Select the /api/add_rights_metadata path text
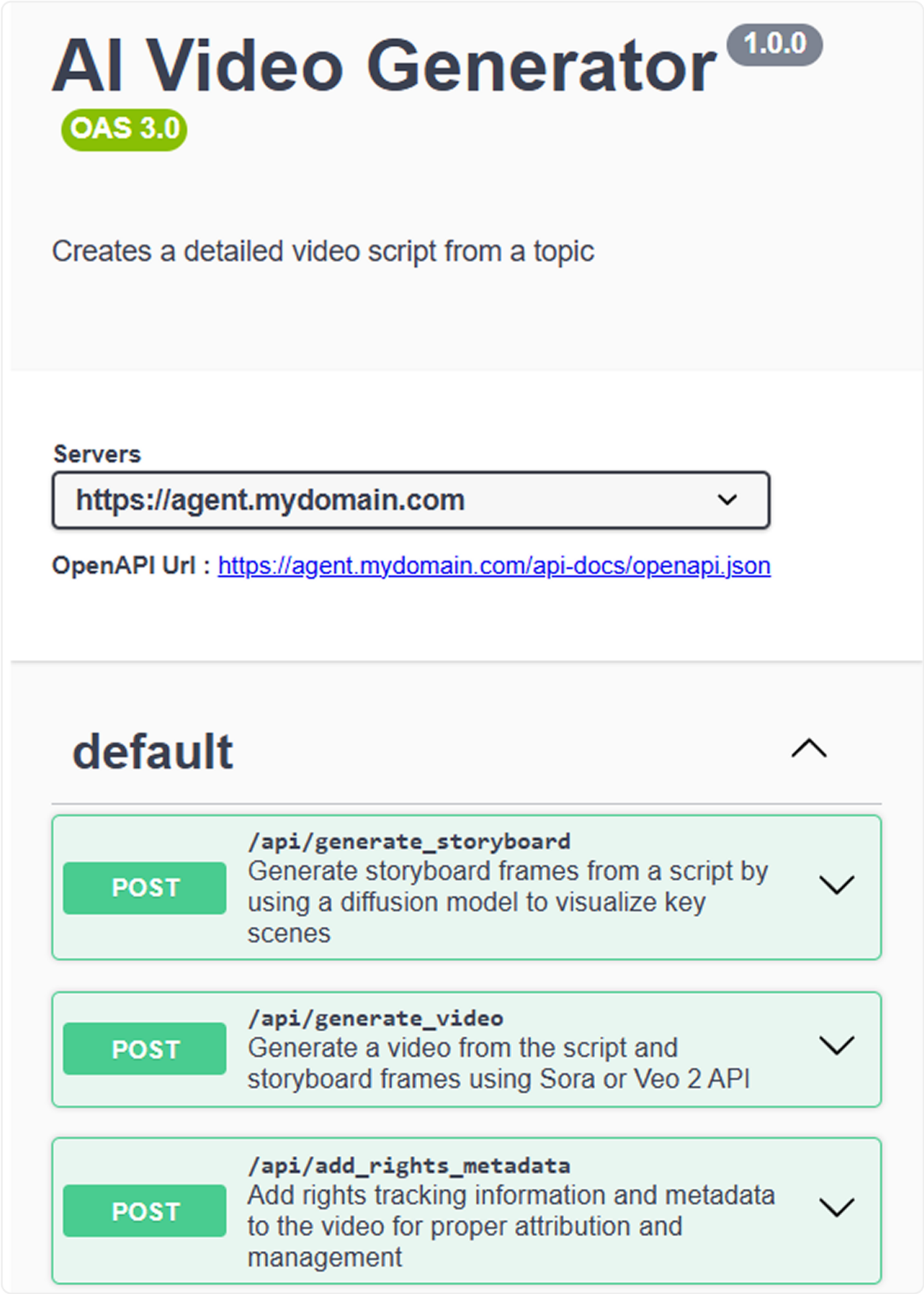Screen dimensions: 924x1294 pos(409,1166)
